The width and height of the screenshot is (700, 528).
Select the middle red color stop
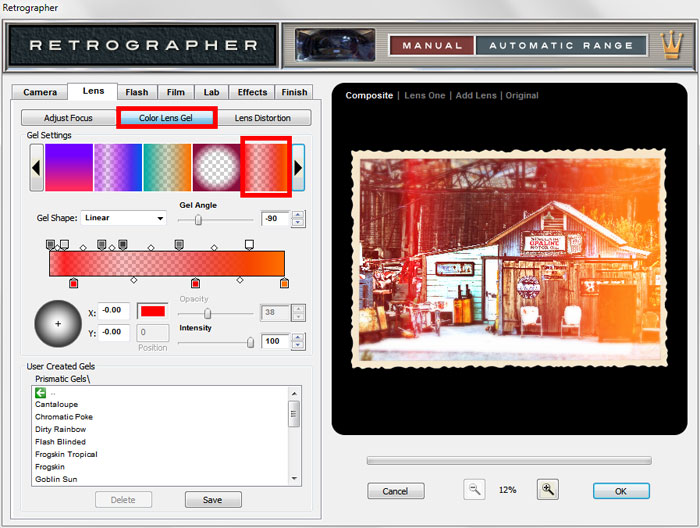[x=195, y=283]
